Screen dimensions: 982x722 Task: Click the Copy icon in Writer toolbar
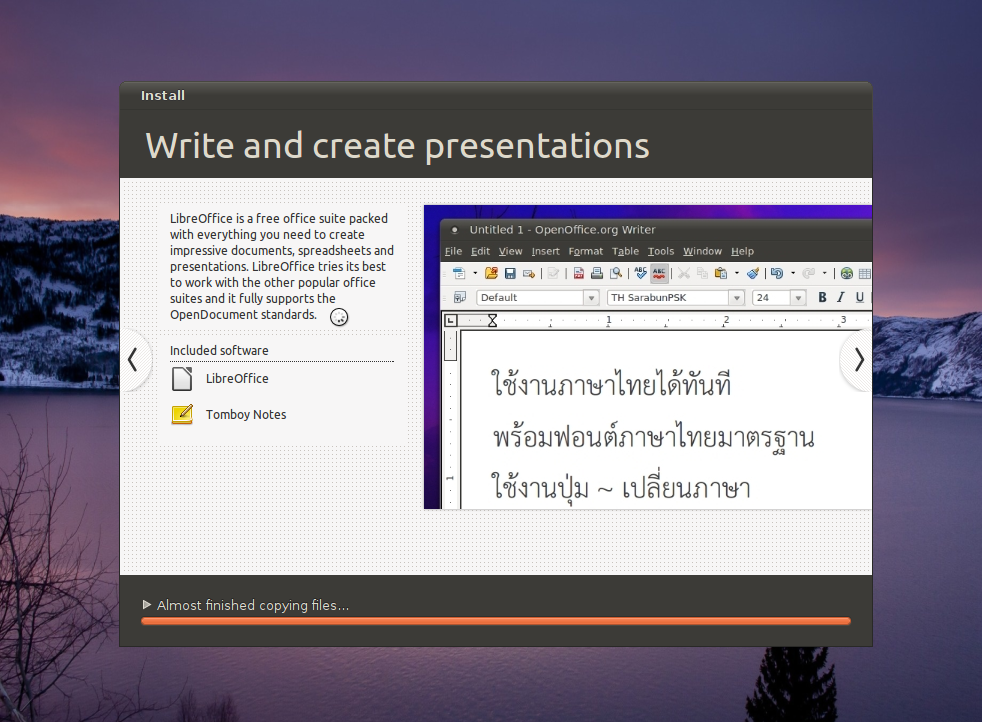click(702, 273)
